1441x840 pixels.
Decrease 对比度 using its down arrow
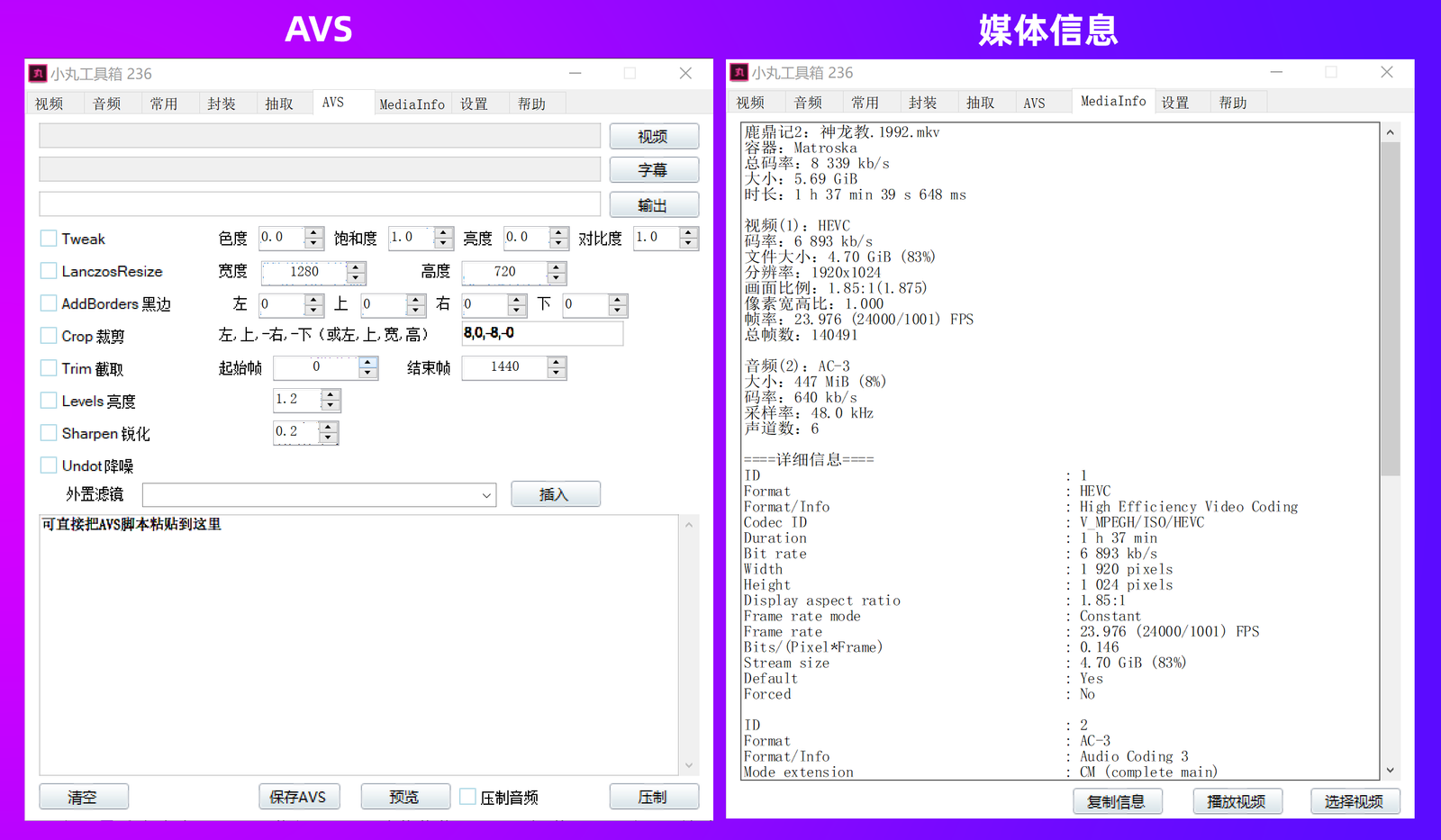click(688, 243)
